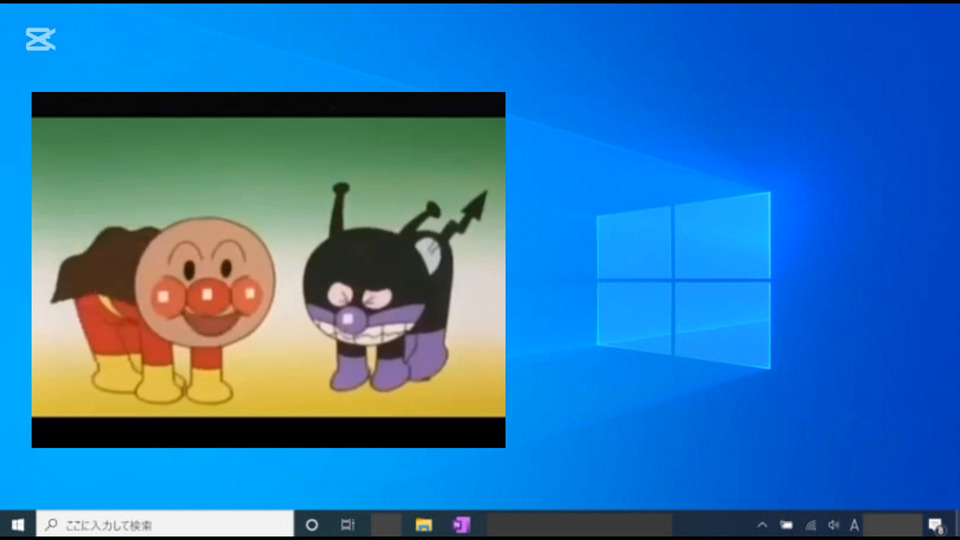Open Cortana circle icon on taskbar
960x540 pixels.
tap(312, 525)
